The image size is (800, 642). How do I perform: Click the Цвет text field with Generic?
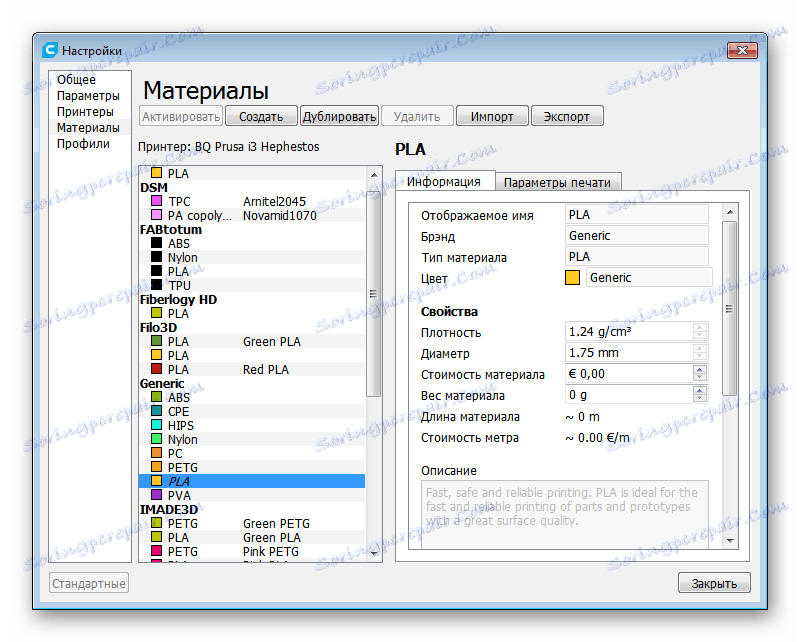point(649,278)
